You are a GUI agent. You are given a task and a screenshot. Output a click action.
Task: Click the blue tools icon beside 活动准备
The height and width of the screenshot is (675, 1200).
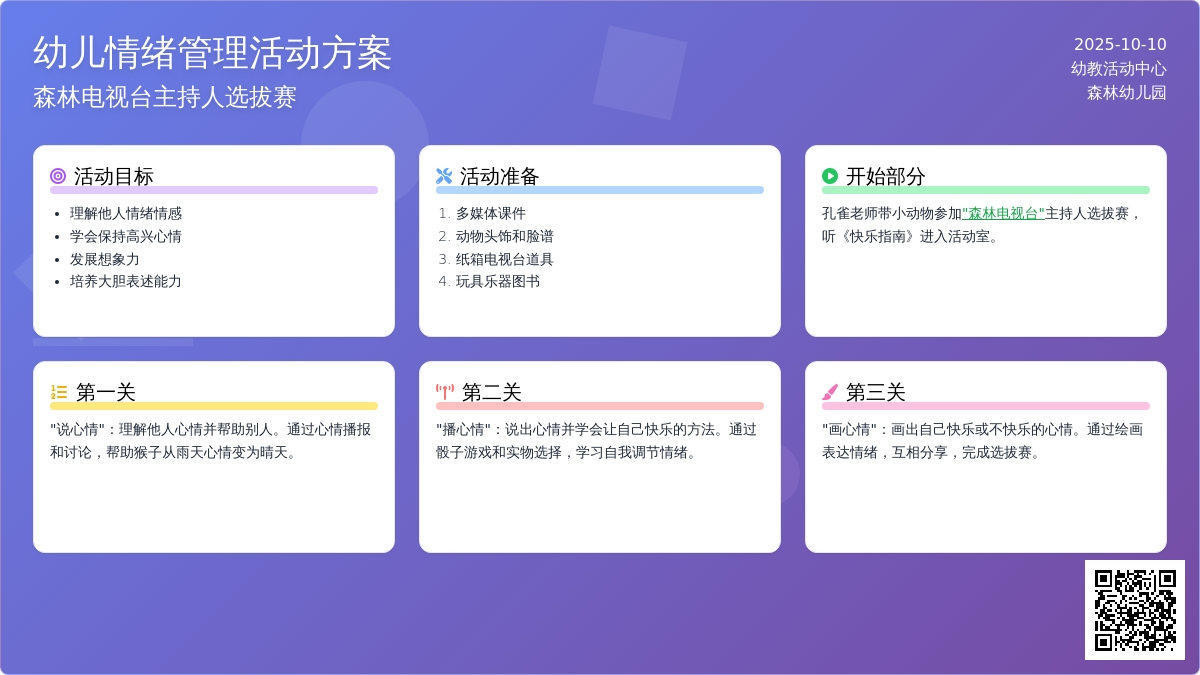444,176
